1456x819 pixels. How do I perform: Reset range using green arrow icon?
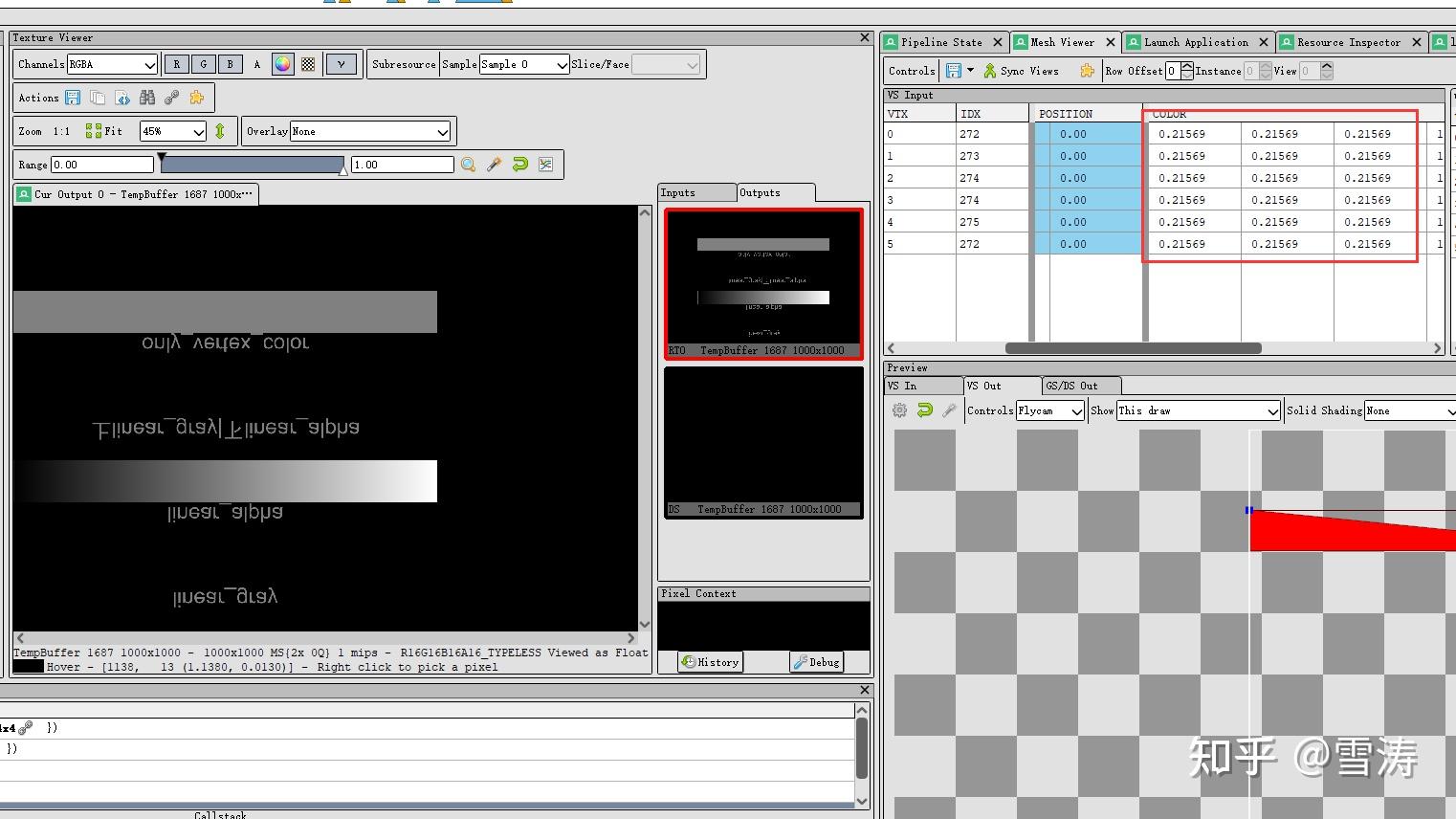[x=519, y=165]
